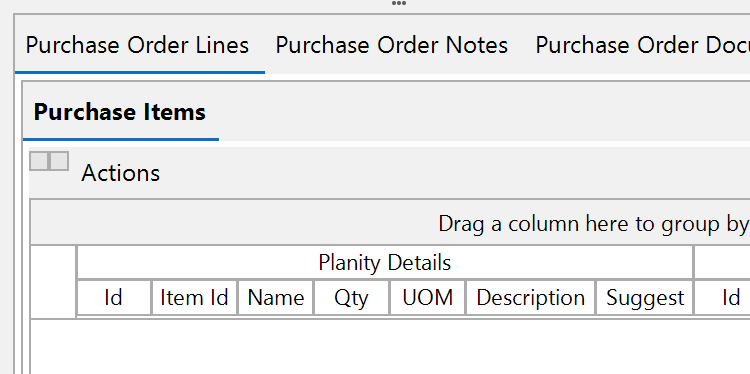Click the toolbar grip icon beside Actions
The image size is (750, 374).
(x=49, y=161)
